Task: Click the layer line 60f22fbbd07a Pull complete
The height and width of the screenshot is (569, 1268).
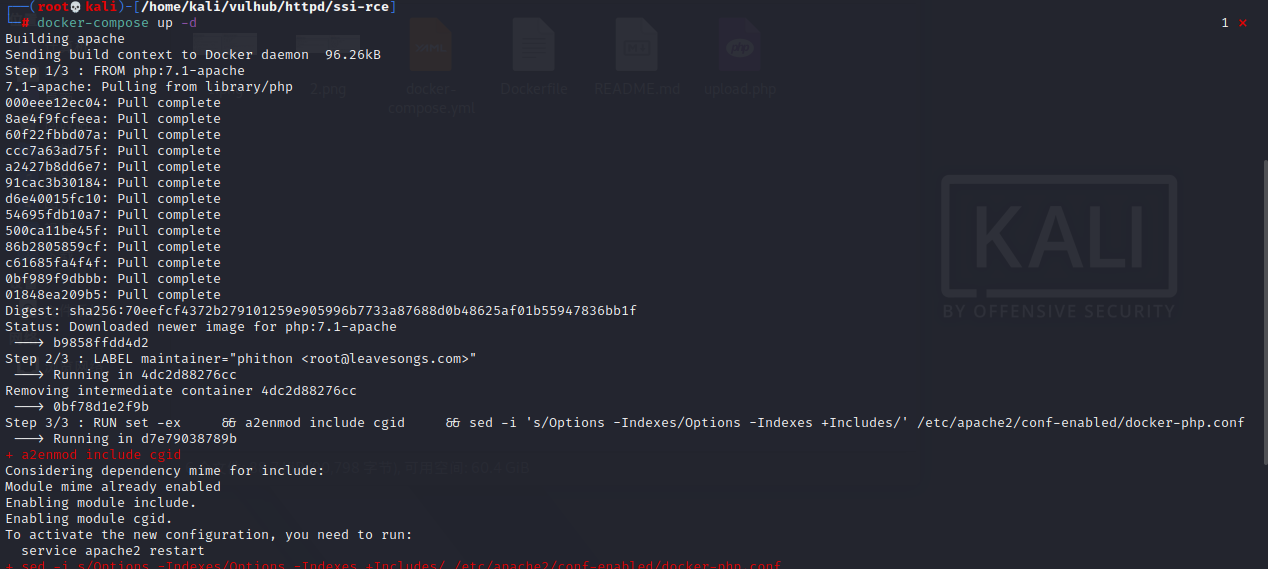Action: [x=113, y=135]
